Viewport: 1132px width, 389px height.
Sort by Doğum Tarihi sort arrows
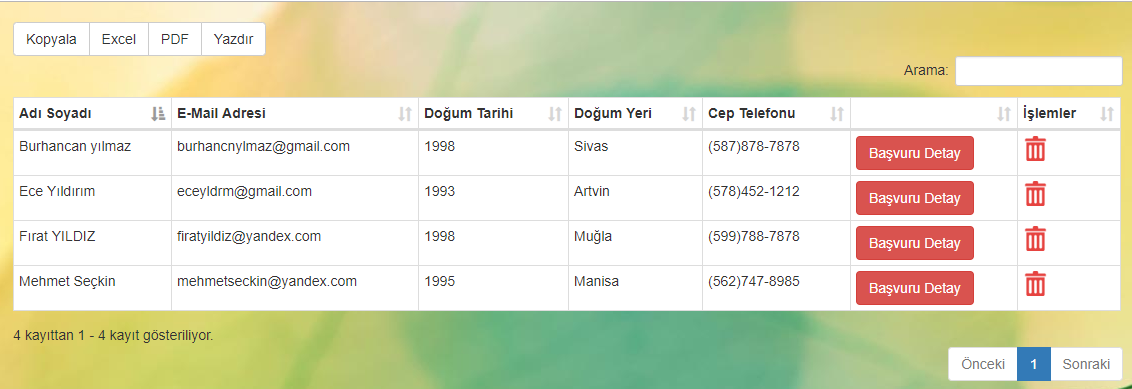click(555, 113)
